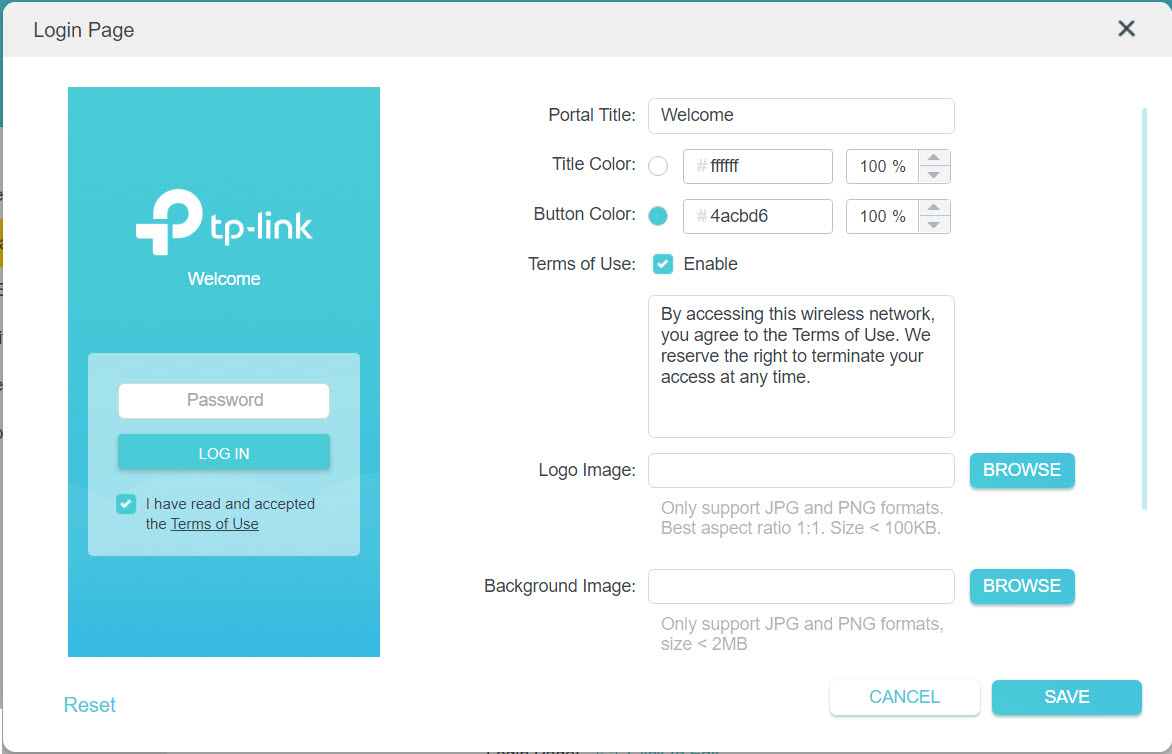Edit the Button Color hex value 4acbd6
Viewport: 1172px width, 754px height.
757,216
